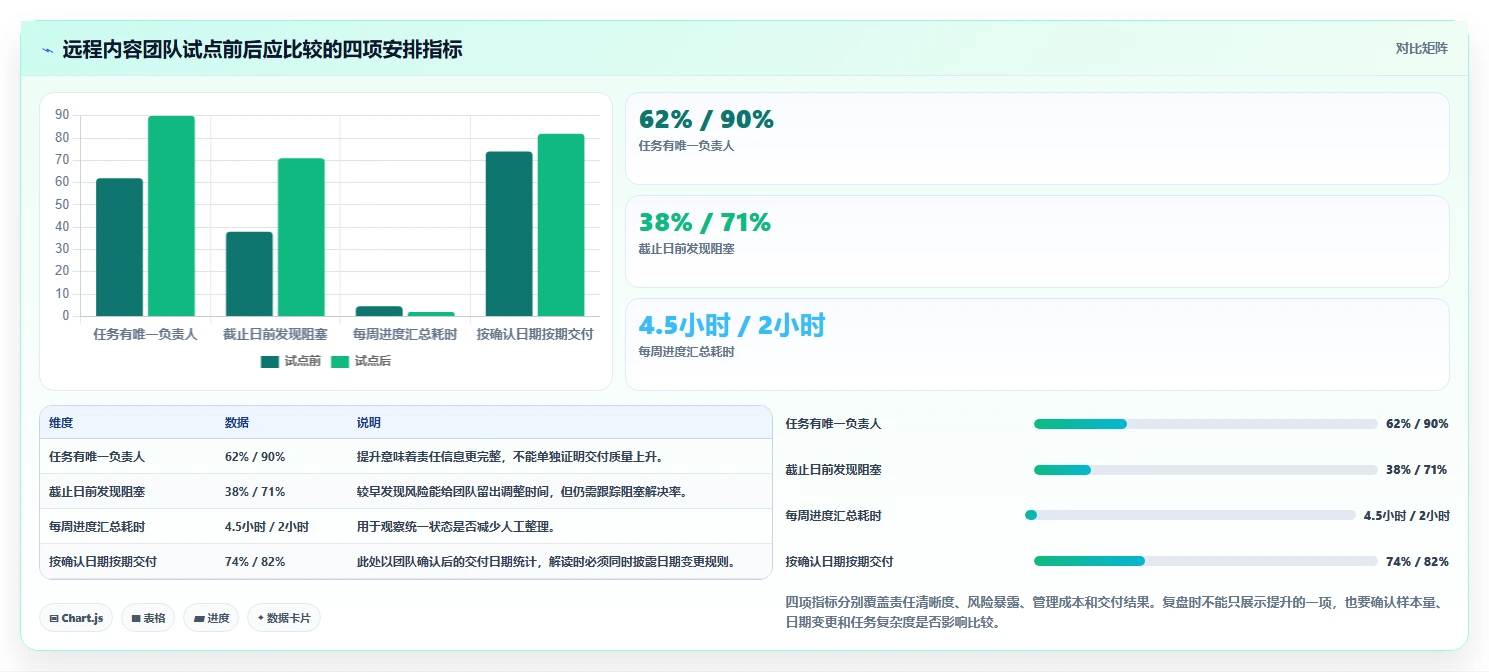1489x672 pixels.
Task: Click the 38% / 71% cell in the table
Action: (x=255, y=492)
